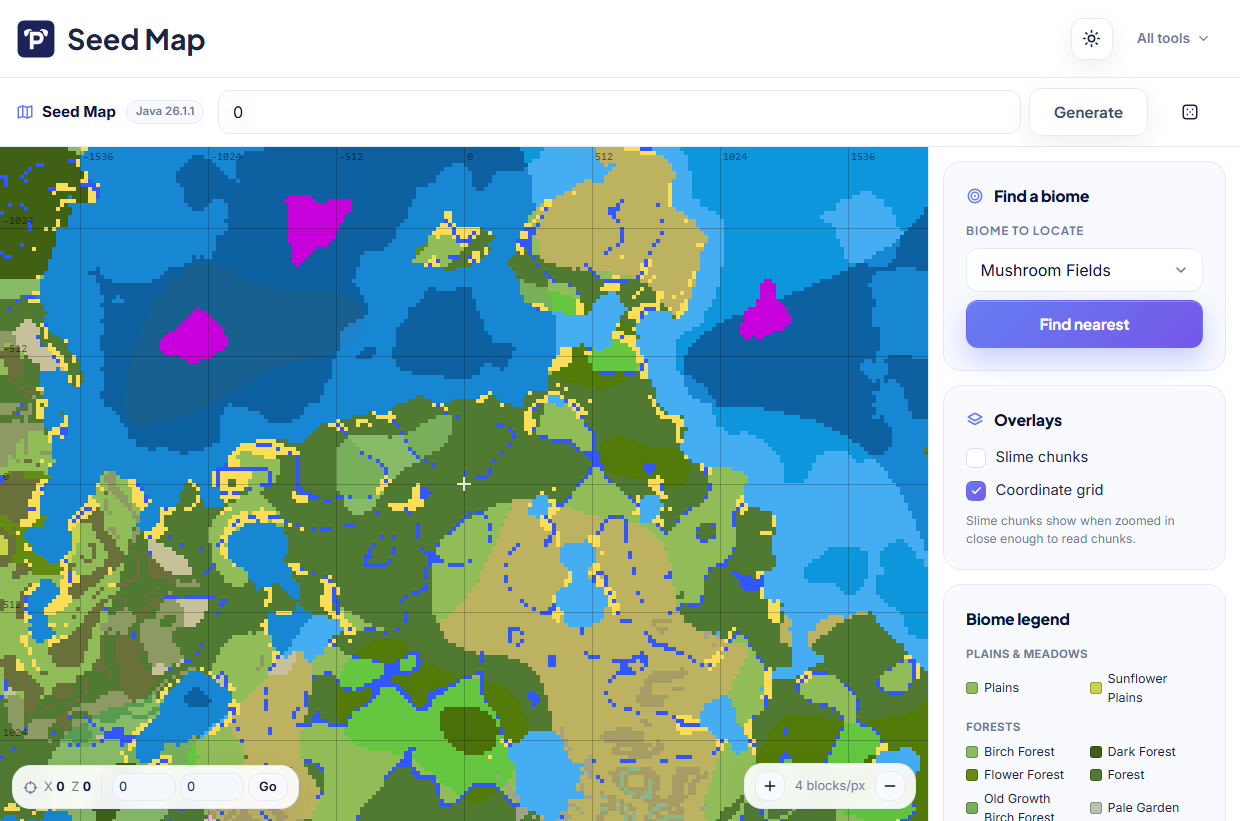Viewport: 1240px width, 821px height.
Task: Click the Seed Map site logo icon
Action: click(36, 39)
